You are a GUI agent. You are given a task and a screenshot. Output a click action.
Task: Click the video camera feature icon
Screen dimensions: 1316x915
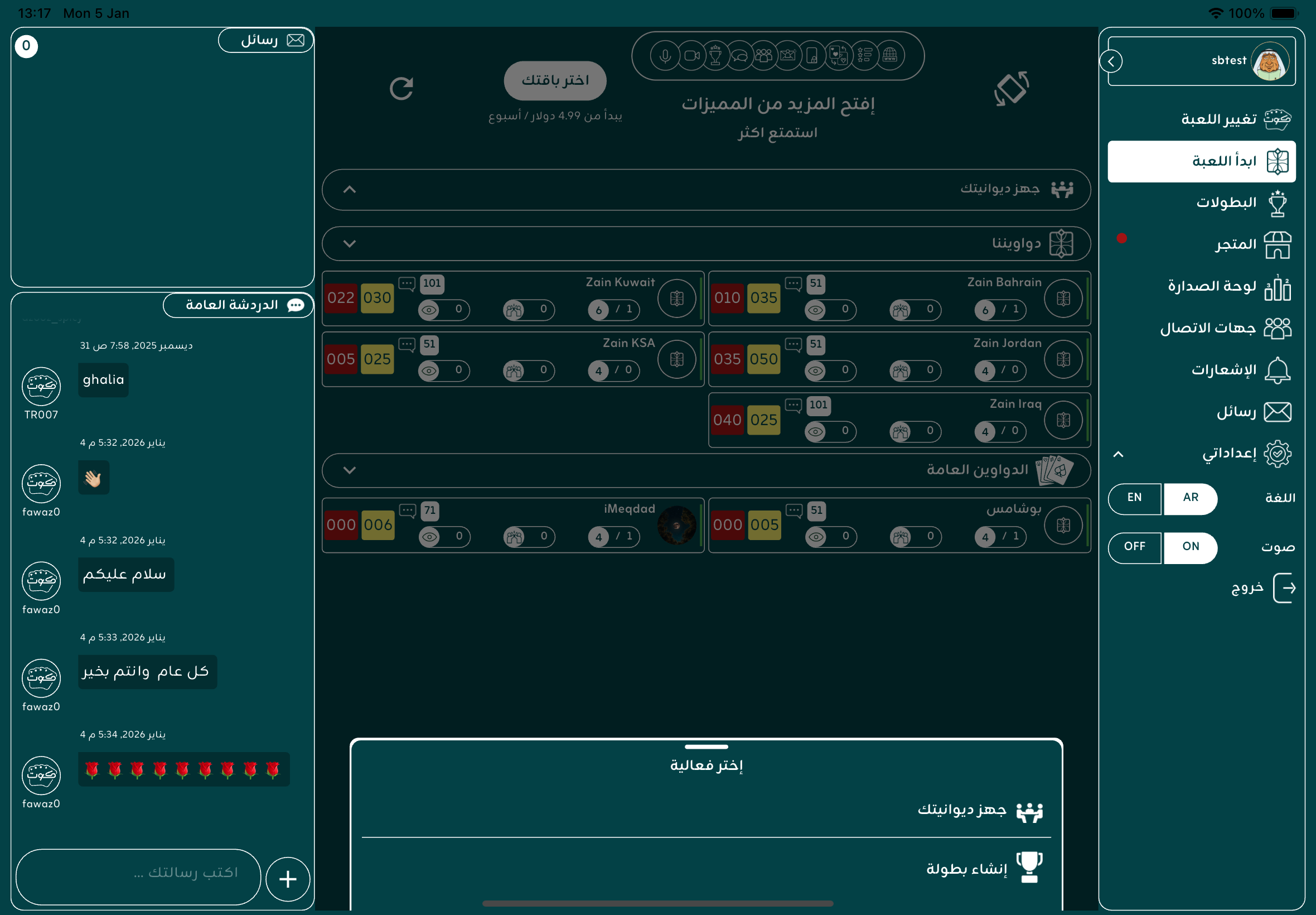pyautogui.click(x=692, y=56)
